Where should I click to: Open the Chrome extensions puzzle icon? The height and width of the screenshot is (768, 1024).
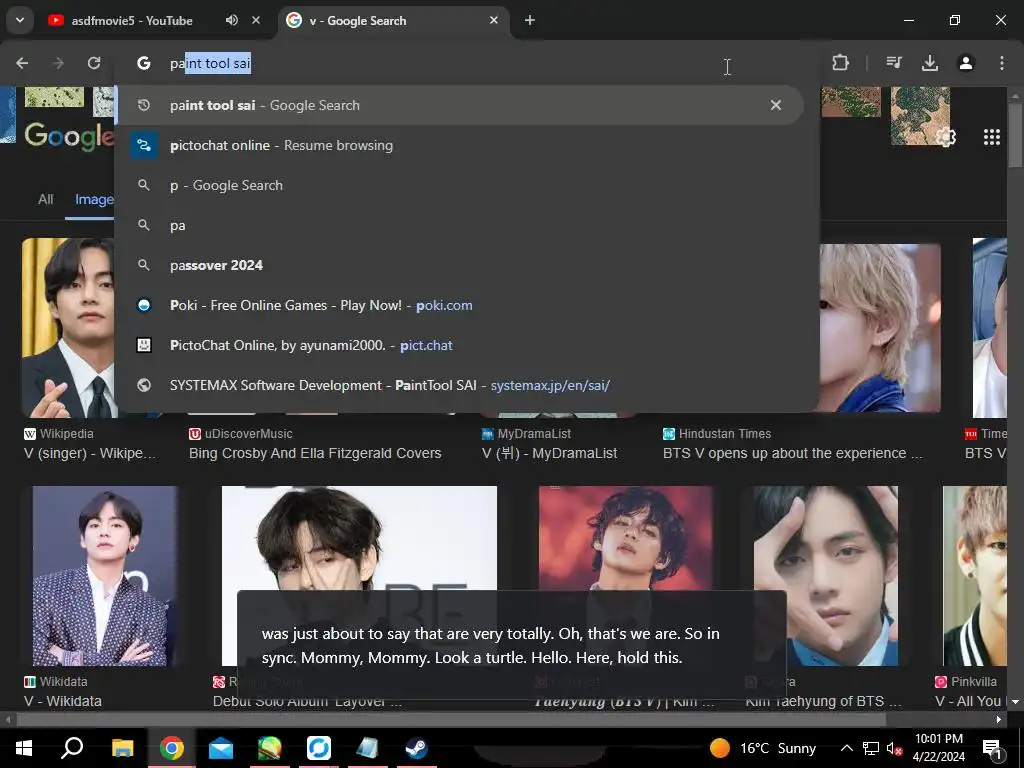[840, 63]
